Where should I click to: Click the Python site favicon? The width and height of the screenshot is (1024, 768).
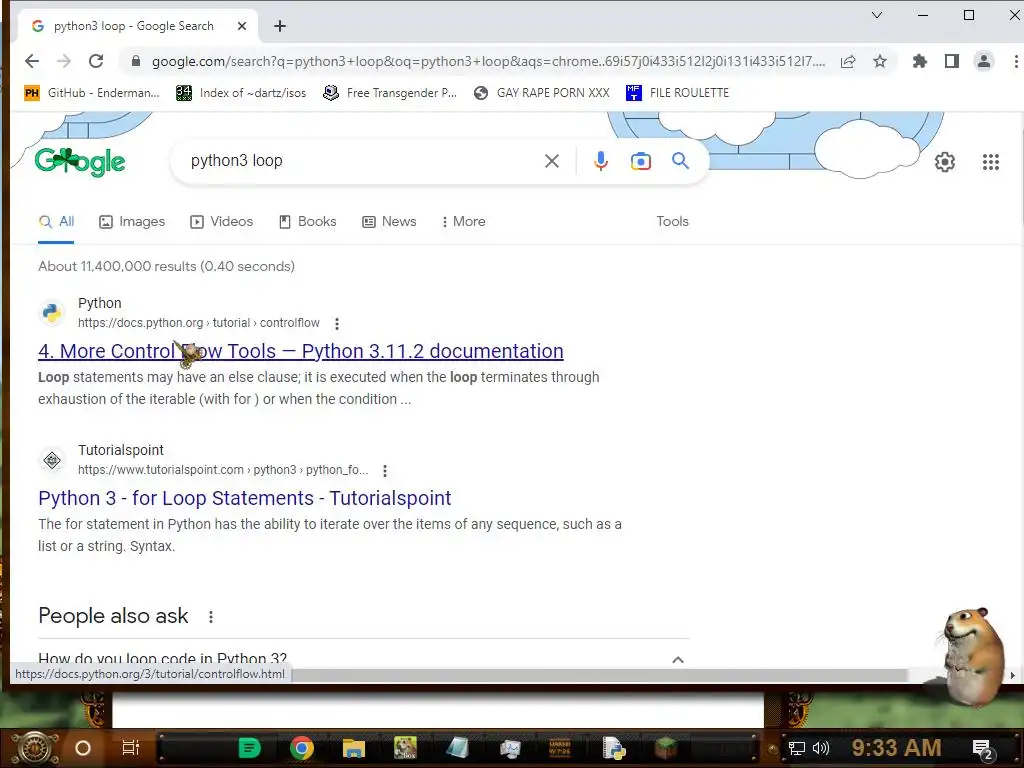[52, 313]
